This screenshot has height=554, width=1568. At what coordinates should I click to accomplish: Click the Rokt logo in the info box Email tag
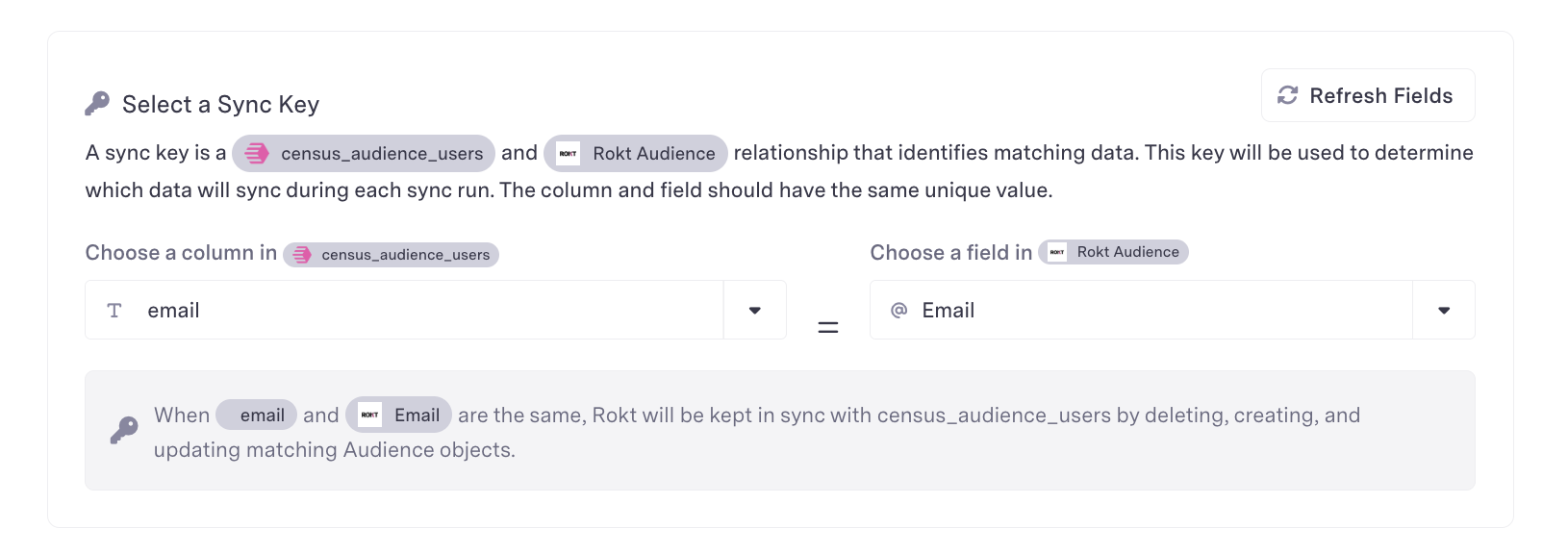coord(370,415)
